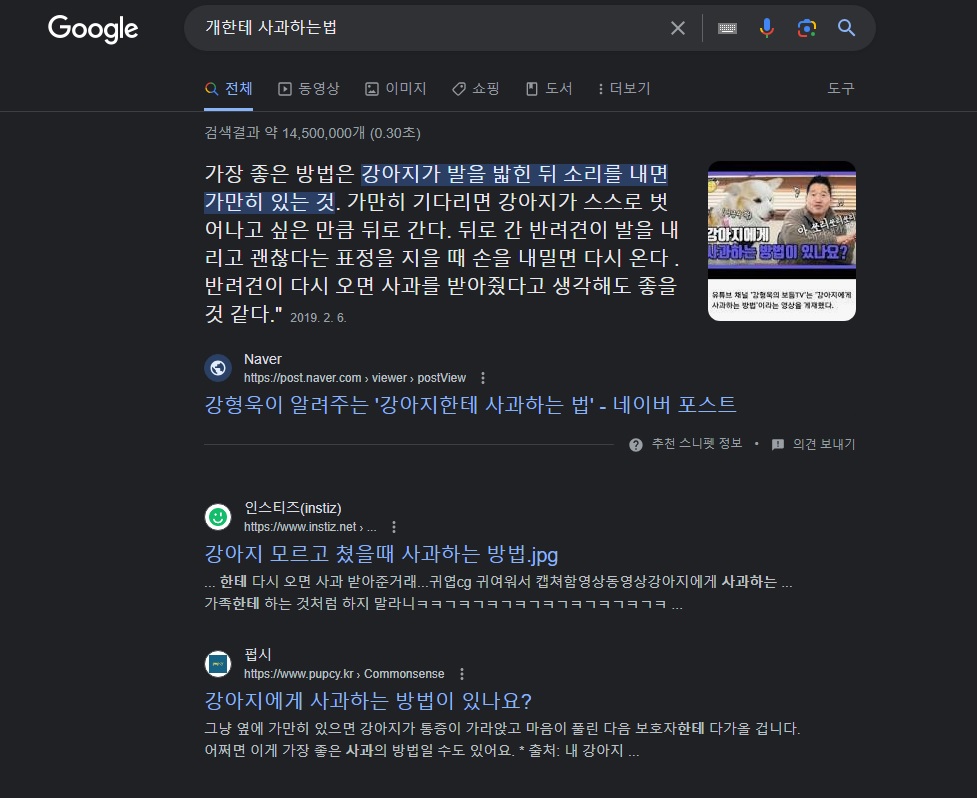
Task: Click the www.pupcy.kr Commonsense URL text
Action: [344, 674]
